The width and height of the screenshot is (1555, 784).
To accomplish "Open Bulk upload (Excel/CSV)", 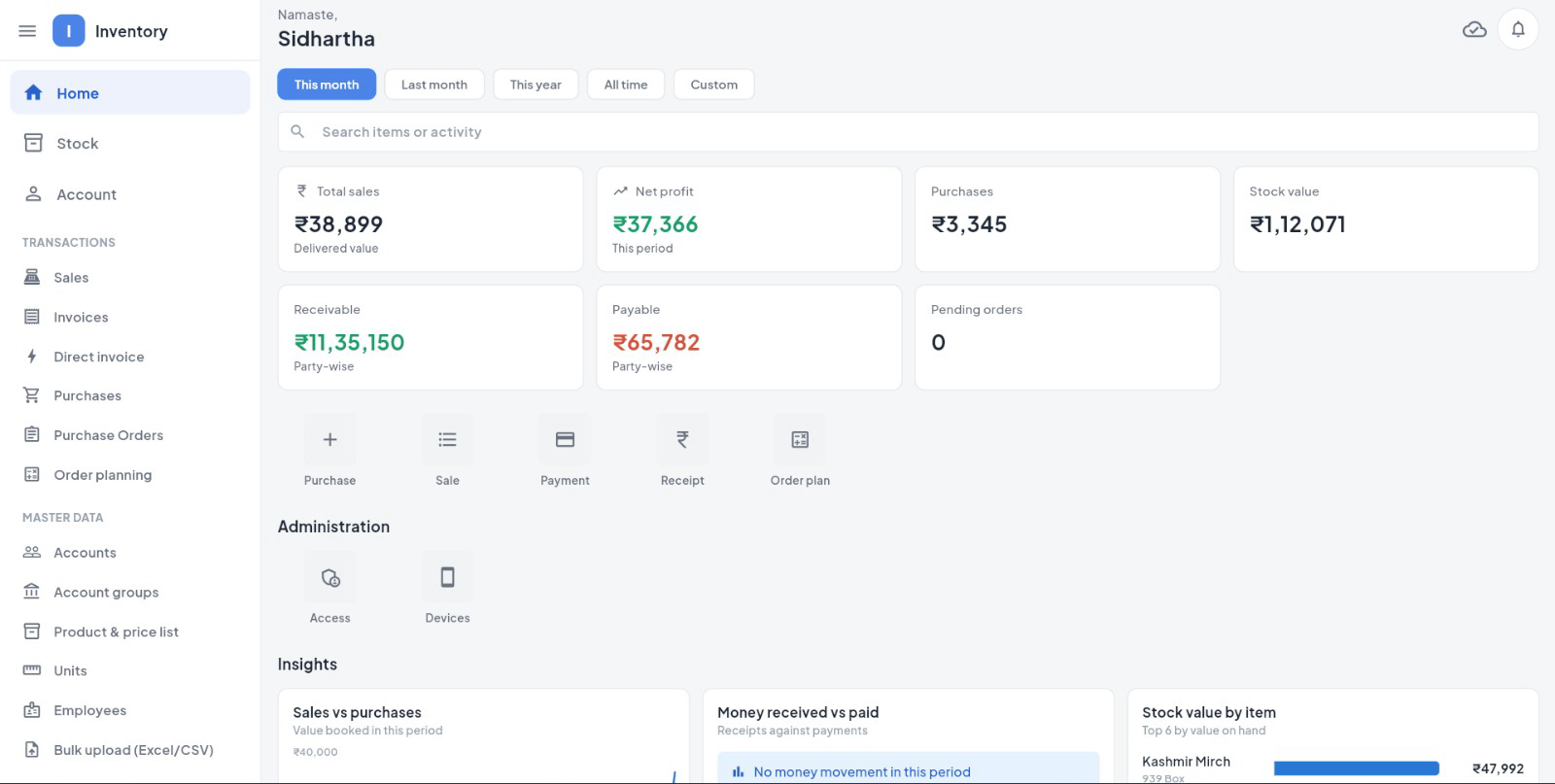I will [130, 750].
